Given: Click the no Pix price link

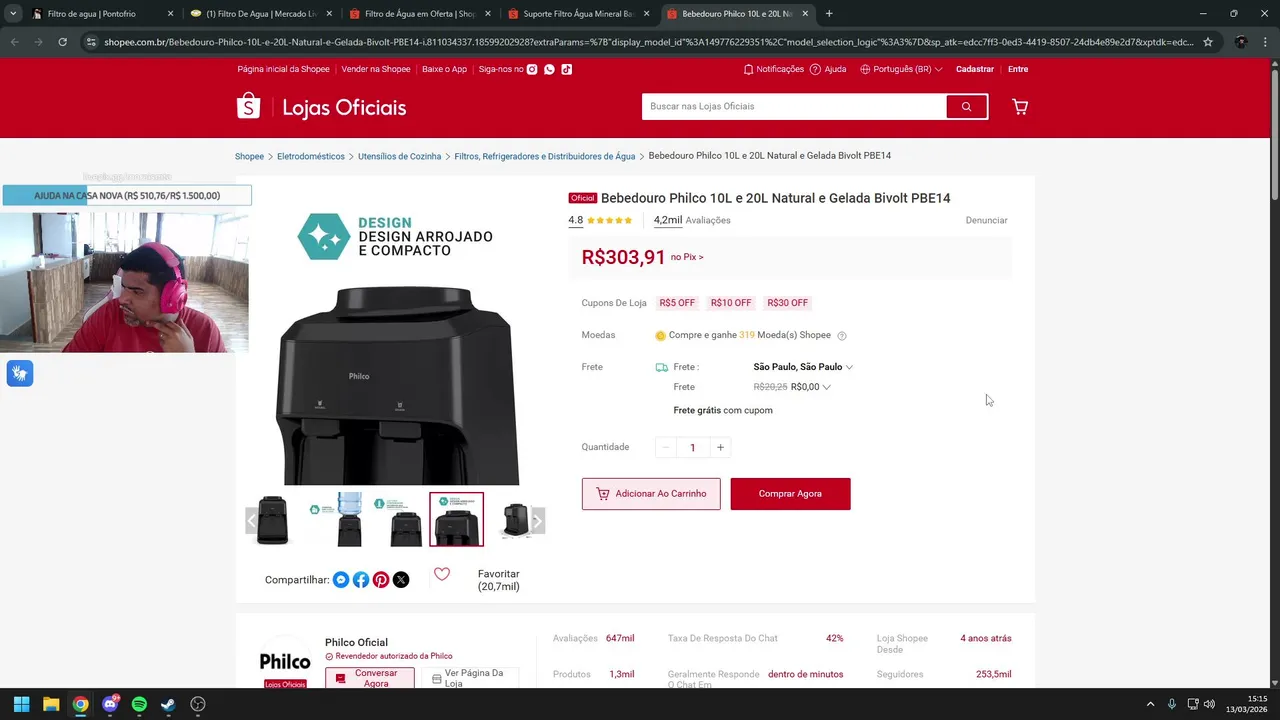Looking at the screenshot, I should click(x=687, y=257).
